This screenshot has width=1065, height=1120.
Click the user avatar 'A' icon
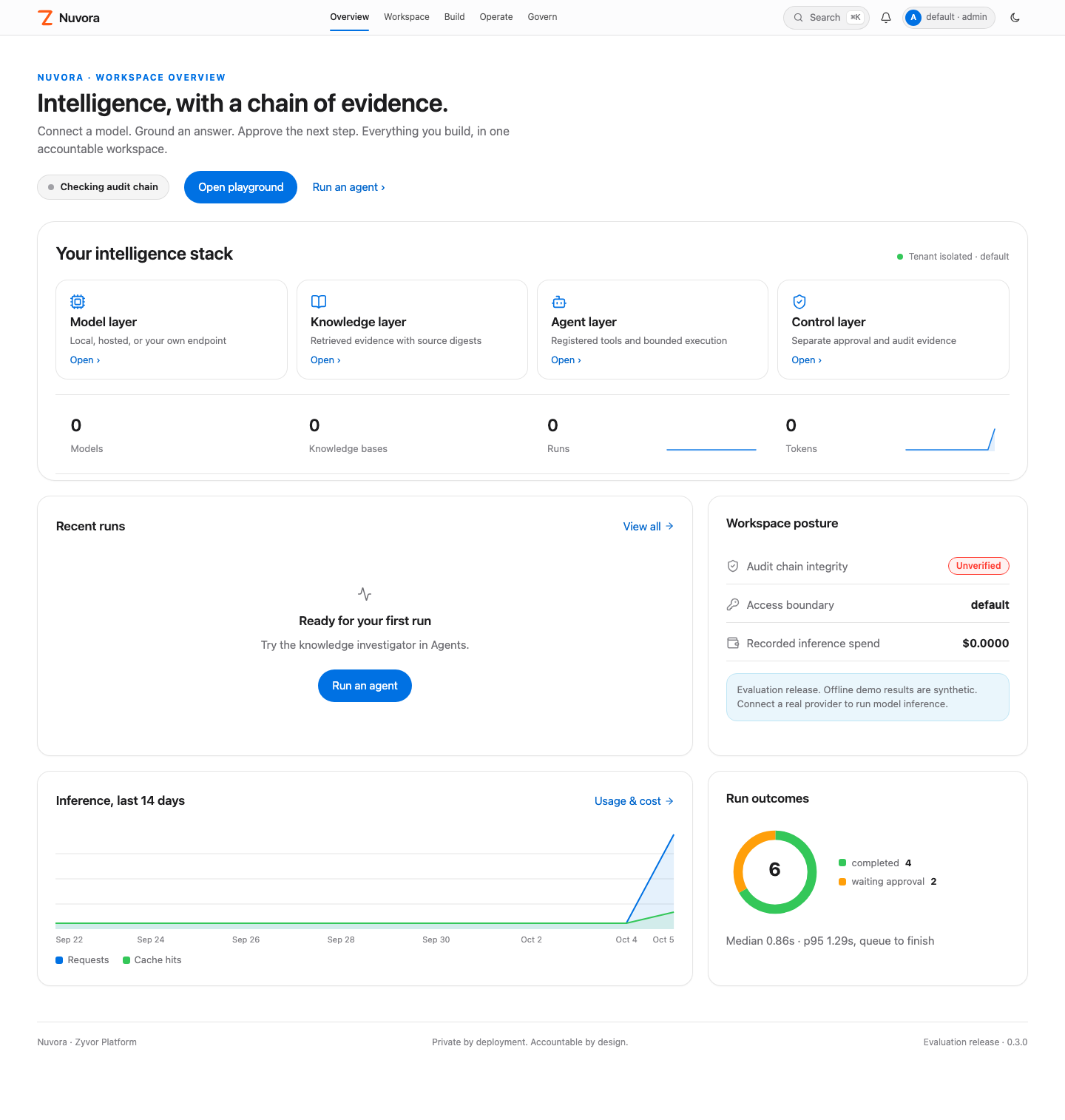913,18
